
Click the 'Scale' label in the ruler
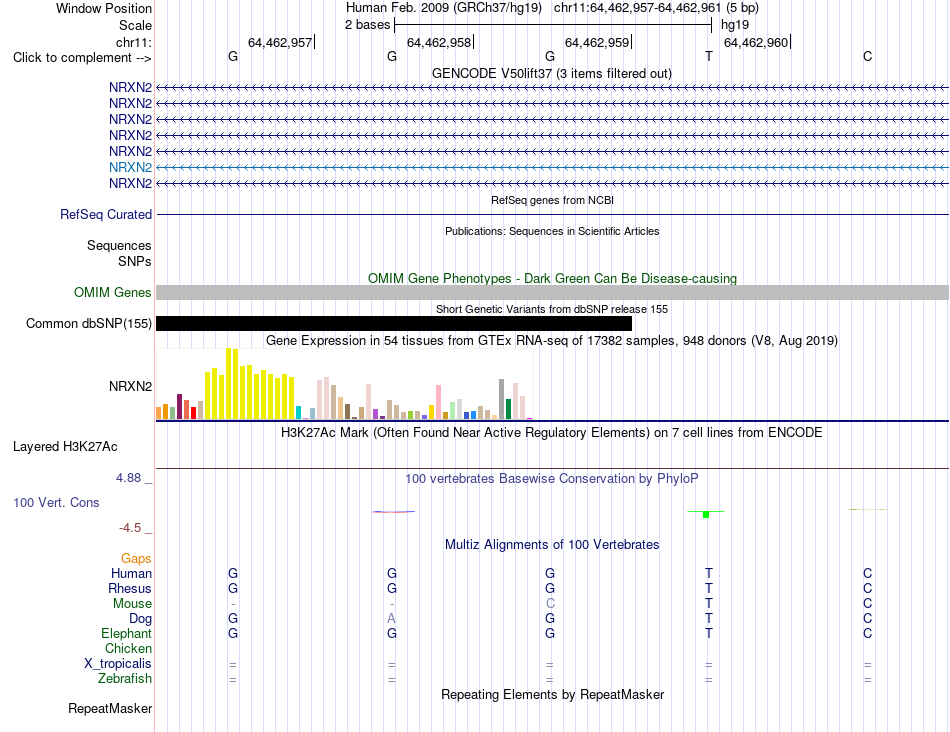[135, 25]
